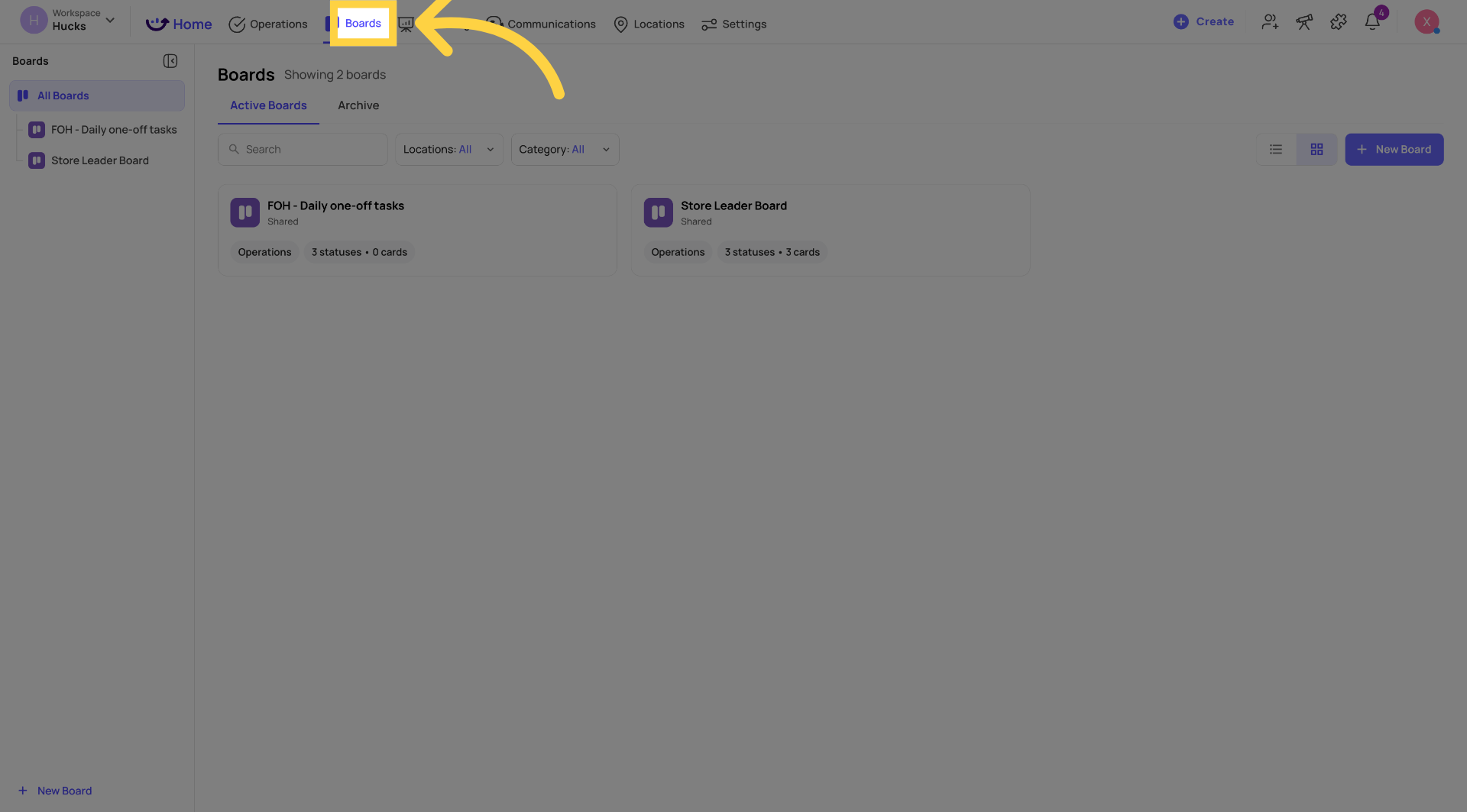Click the Create button in the header
This screenshot has width=1467, height=812.
click(x=1203, y=21)
